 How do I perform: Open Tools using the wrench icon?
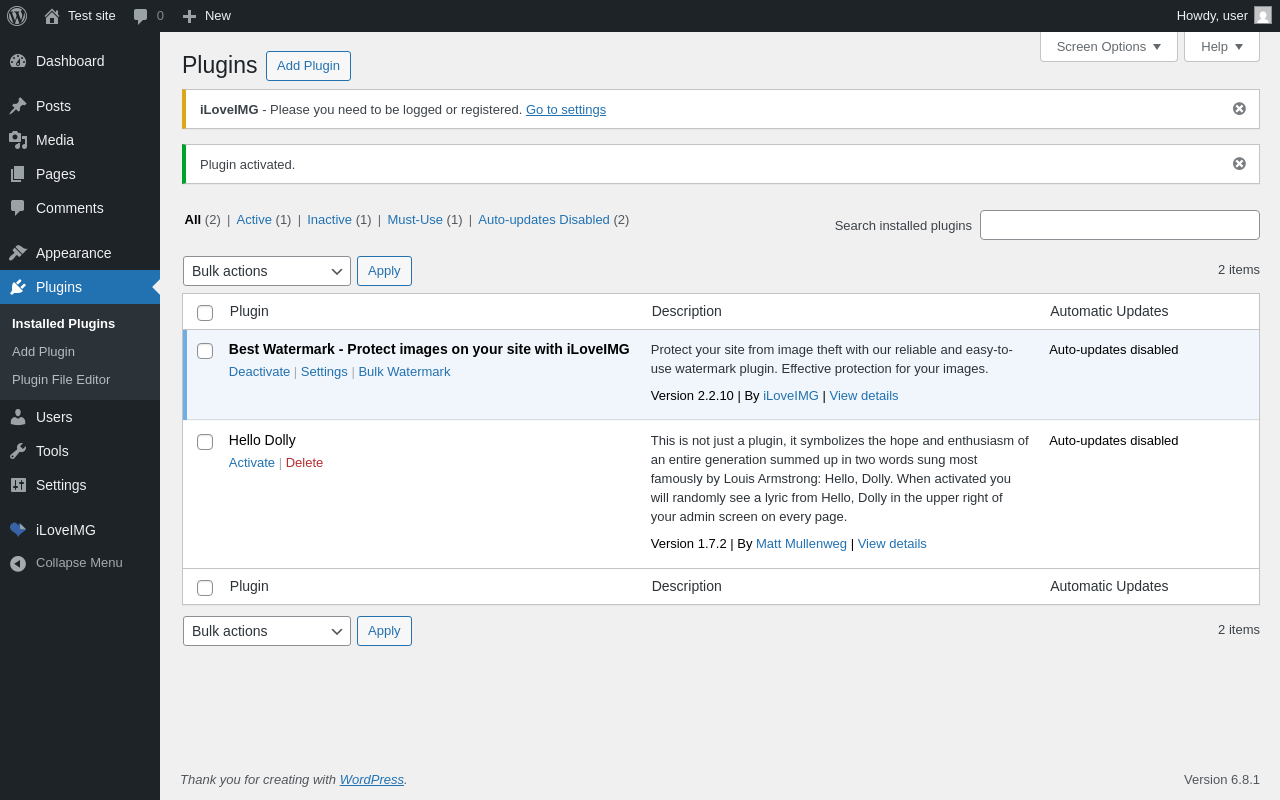pos(18,451)
